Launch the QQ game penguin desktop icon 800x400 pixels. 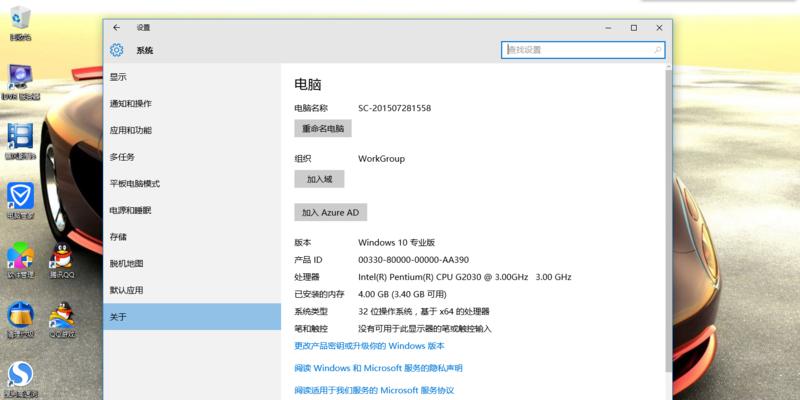62,320
